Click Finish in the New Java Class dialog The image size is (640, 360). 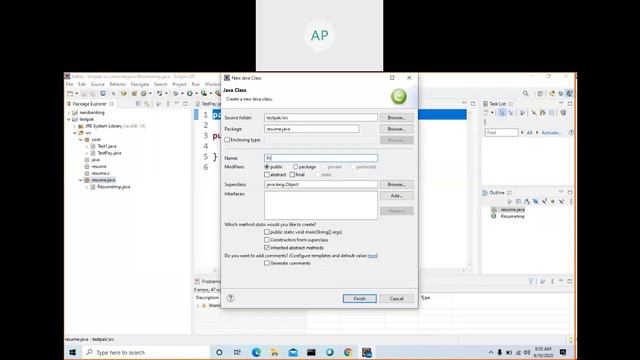pos(360,298)
